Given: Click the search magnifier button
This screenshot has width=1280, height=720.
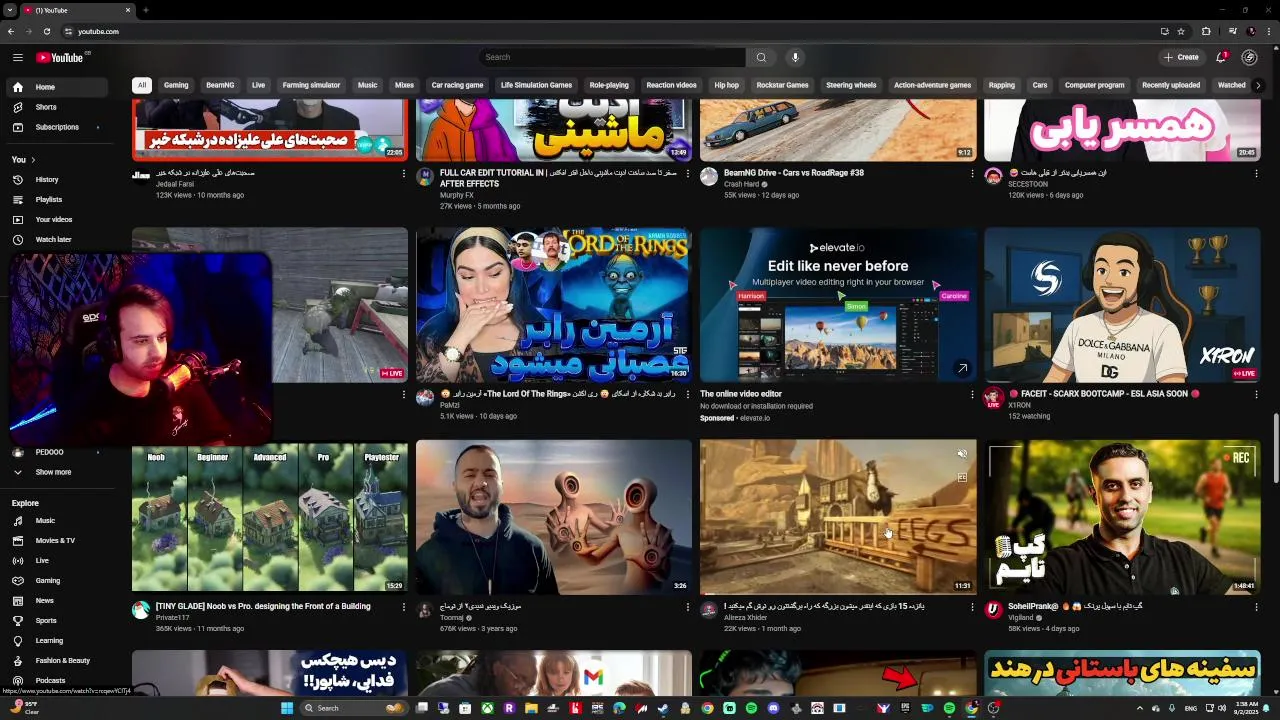Looking at the screenshot, I should [x=761, y=57].
